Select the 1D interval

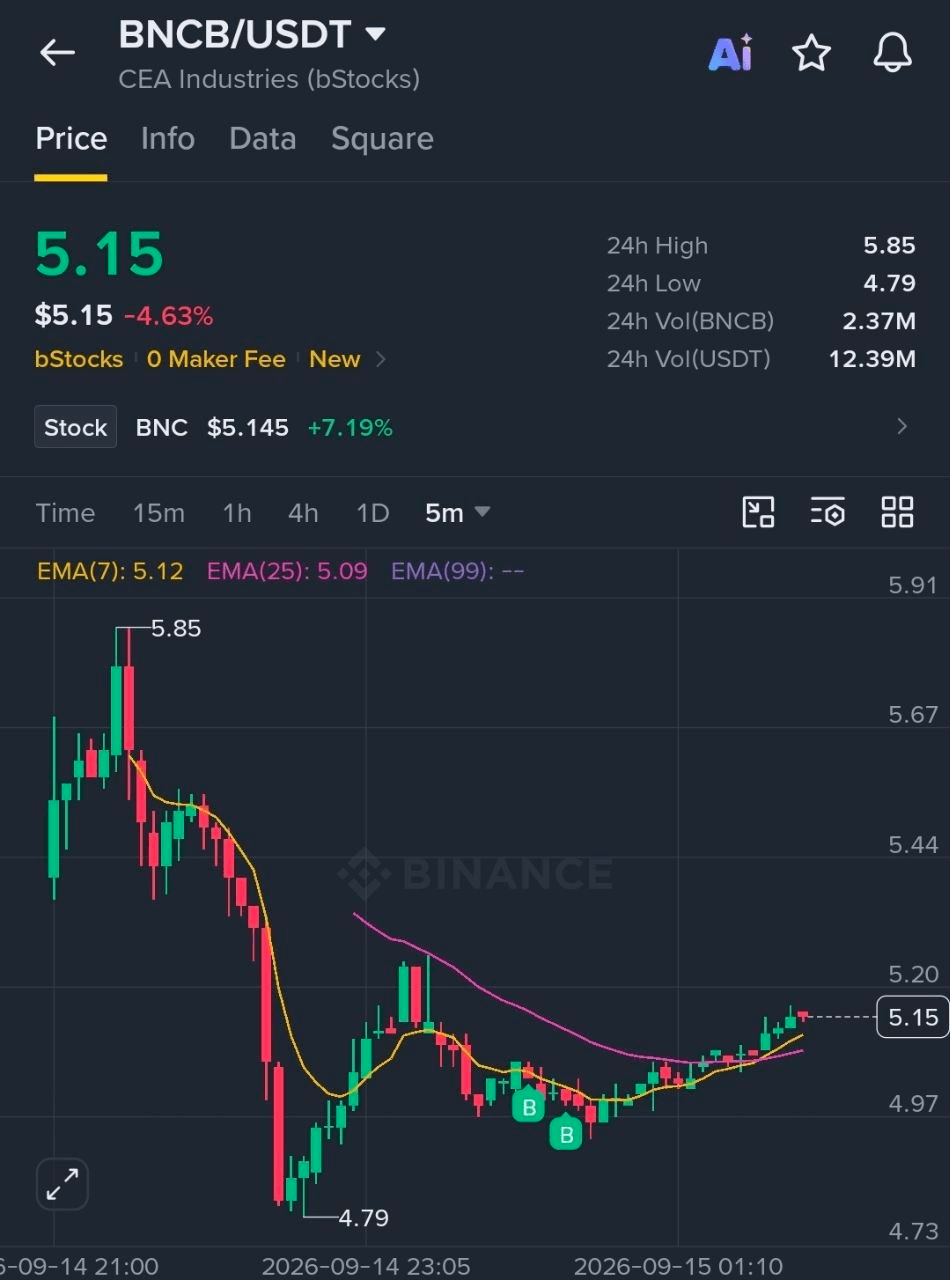pyautogui.click(x=372, y=513)
